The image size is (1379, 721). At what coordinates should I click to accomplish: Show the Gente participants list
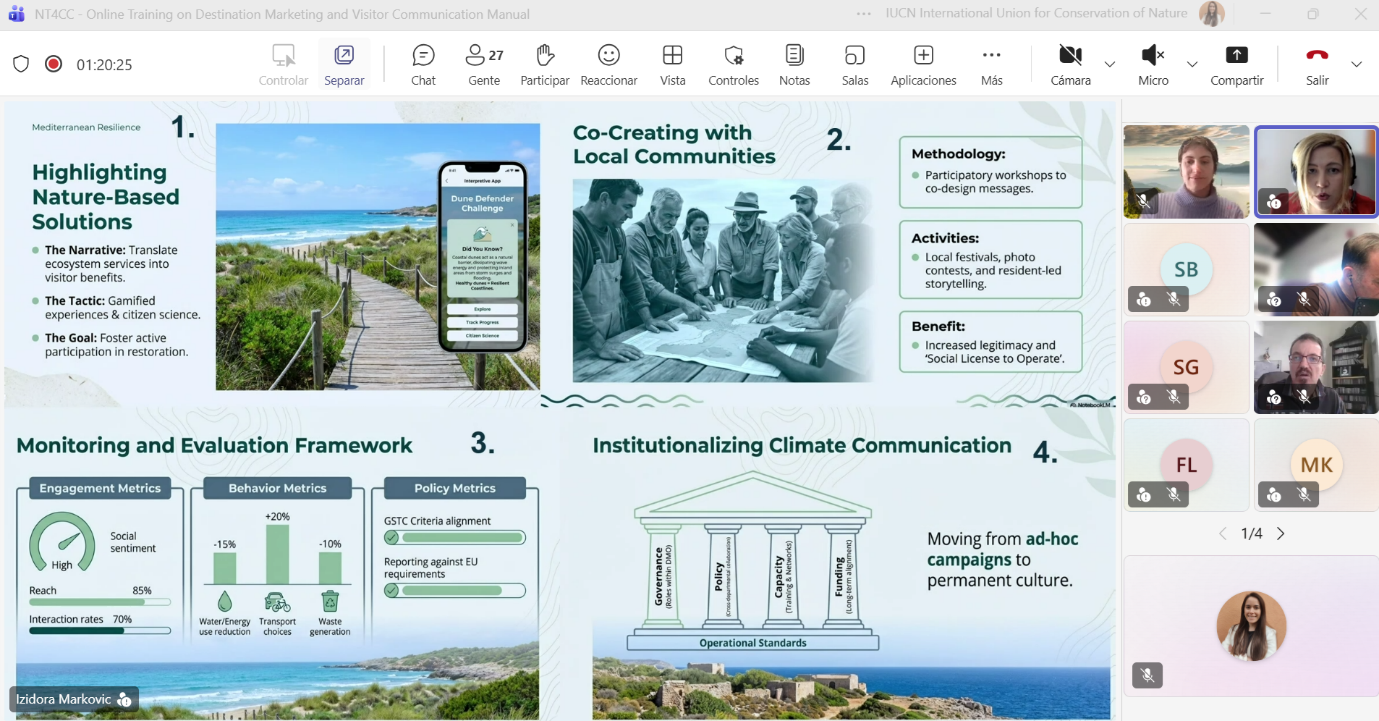(x=484, y=65)
